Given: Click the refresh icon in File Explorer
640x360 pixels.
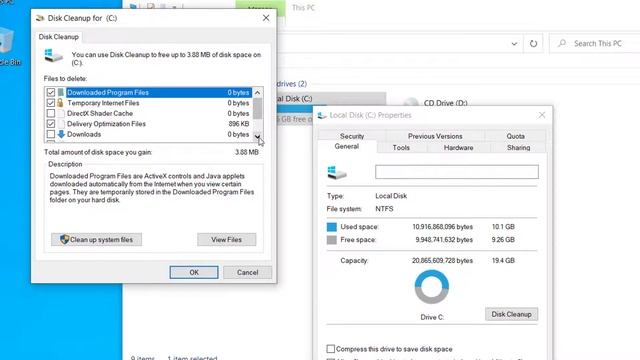Looking at the screenshot, I should click(x=533, y=43).
